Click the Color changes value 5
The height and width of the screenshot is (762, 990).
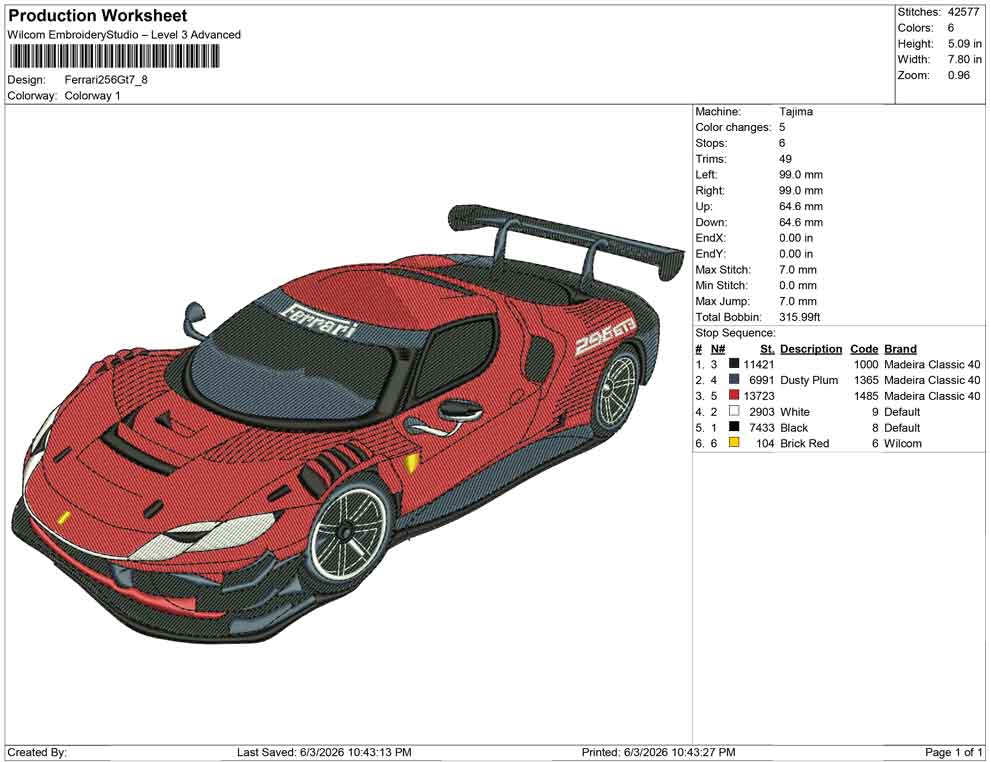point(782,127)
